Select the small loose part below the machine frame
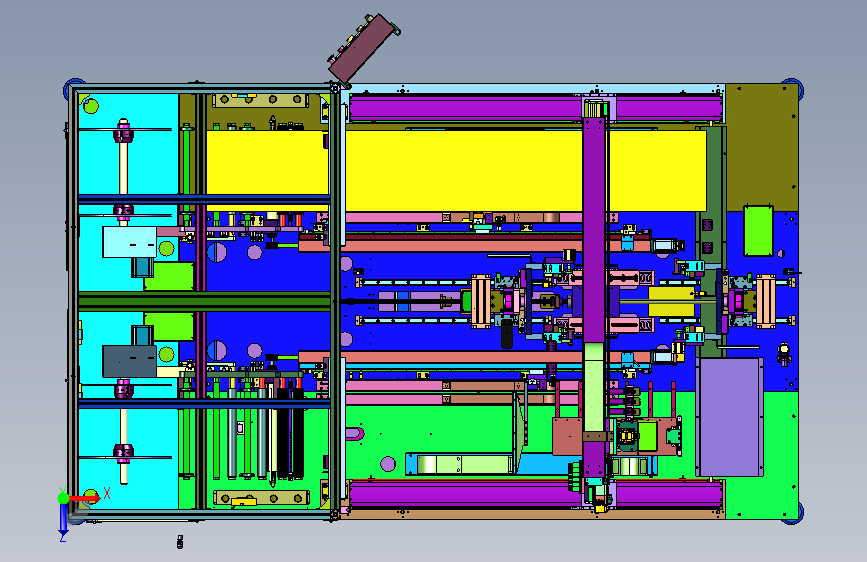867x562 pixels. coord(180,542)
